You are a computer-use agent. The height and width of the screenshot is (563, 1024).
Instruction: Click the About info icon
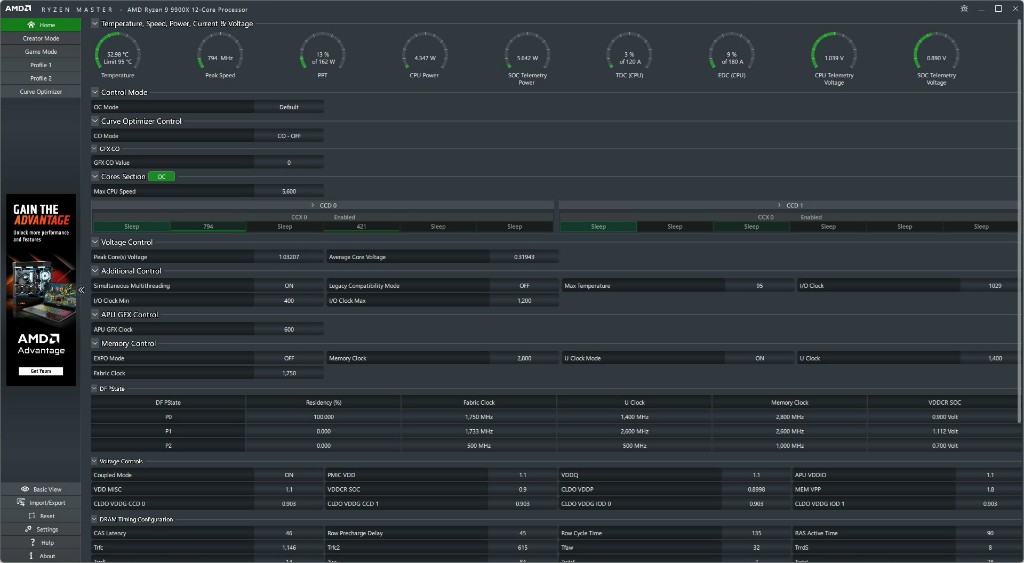tap(32, 555)
